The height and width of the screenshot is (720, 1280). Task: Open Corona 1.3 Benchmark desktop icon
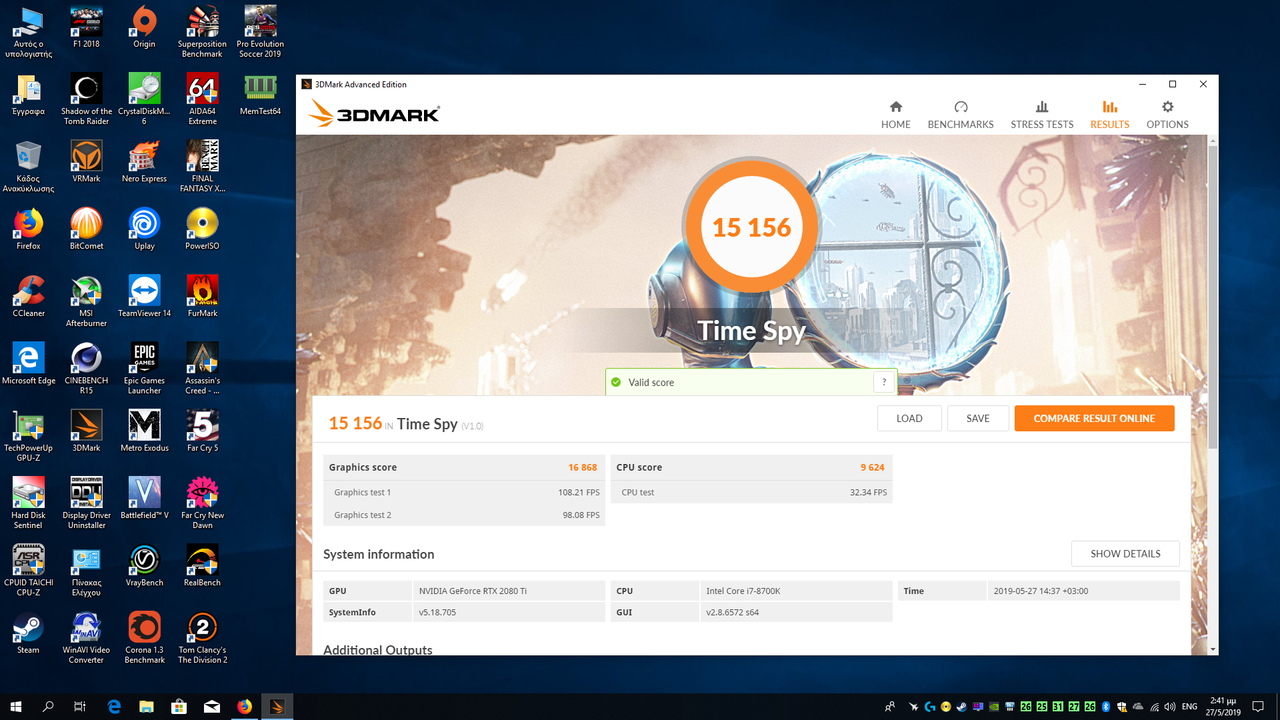pyautogui.click(x=144, y=637)
